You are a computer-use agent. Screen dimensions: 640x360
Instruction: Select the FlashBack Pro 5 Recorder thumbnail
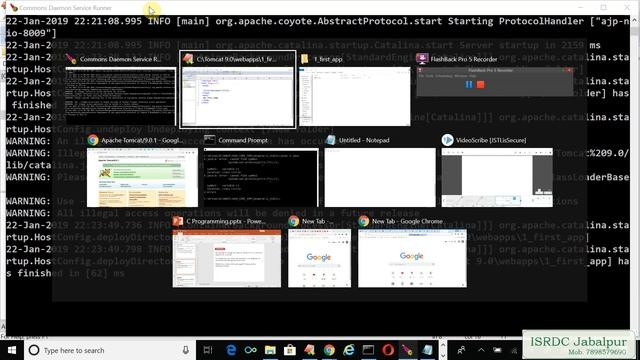[x=495, y=82]
